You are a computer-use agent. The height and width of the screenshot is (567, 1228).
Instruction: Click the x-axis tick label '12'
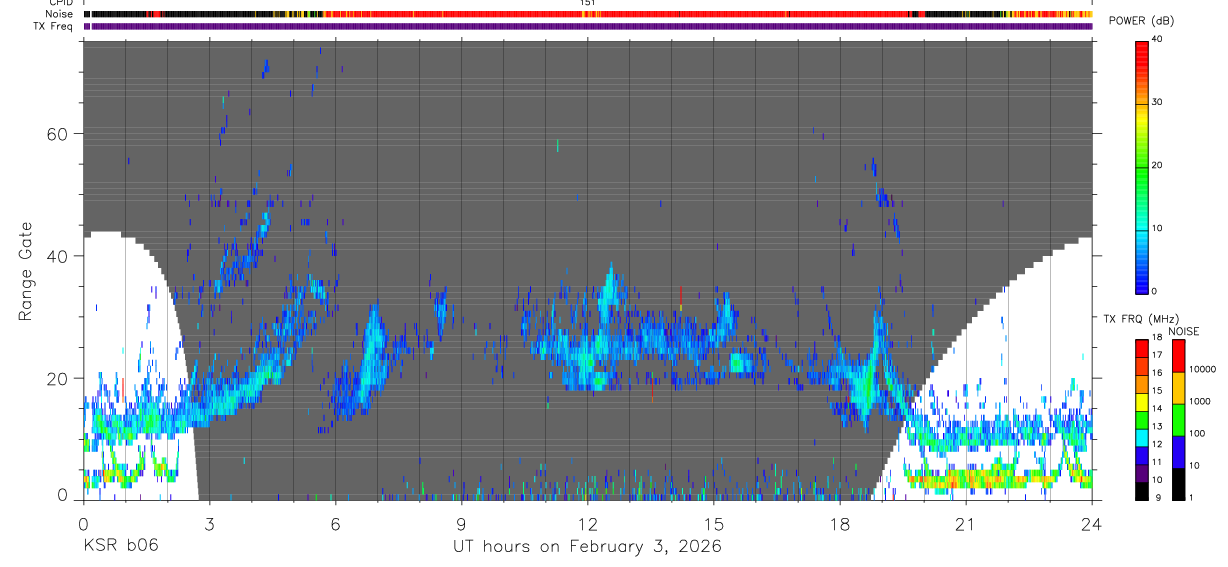point(587,524)
